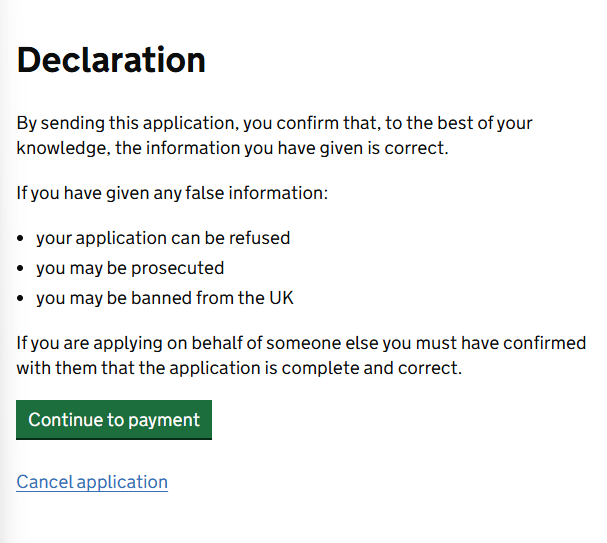This screenshot has width=607, height=543.
Task: Click bullet dot beside 'your application can be refused'
Action: pos(22,239)
